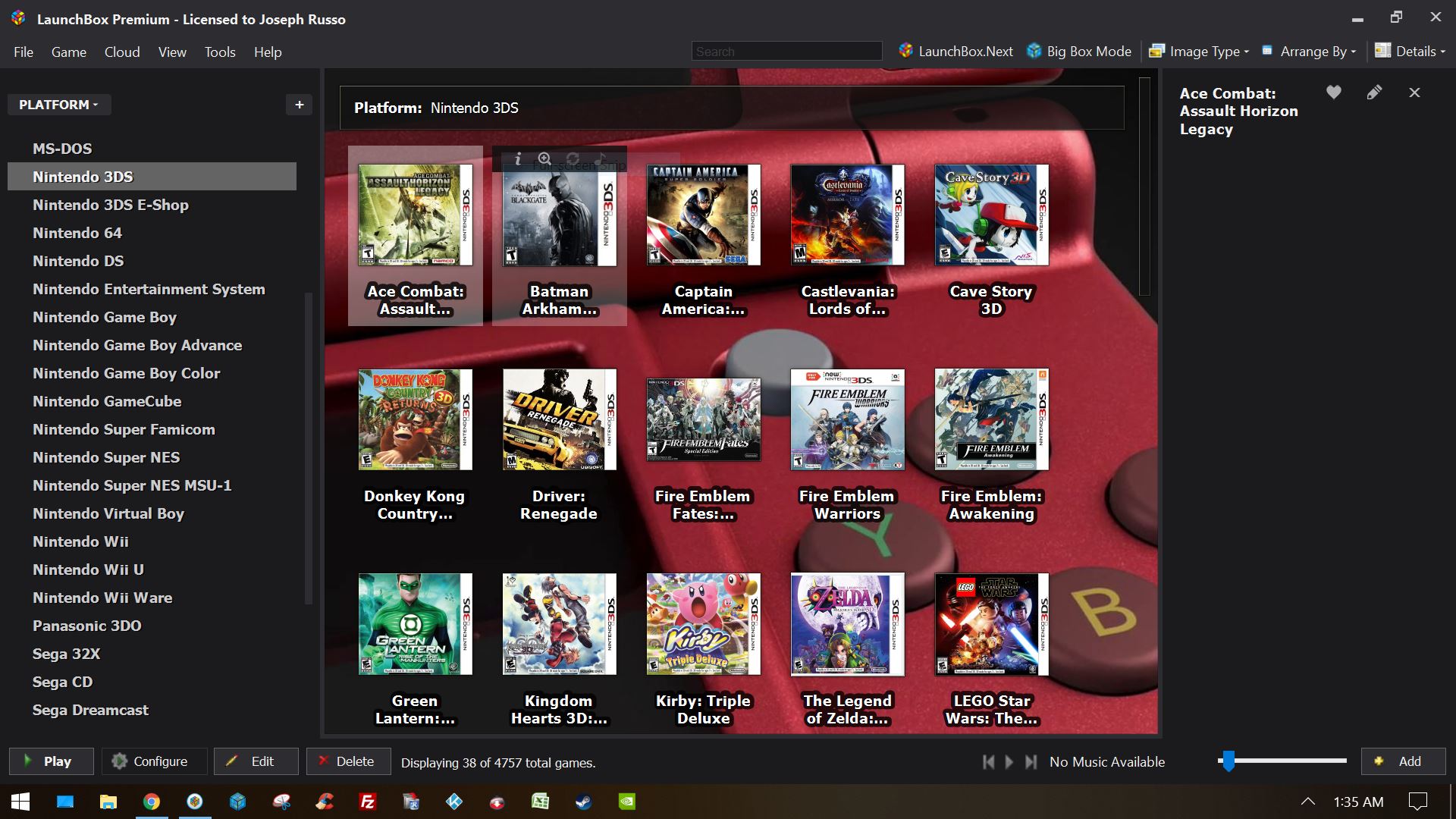
Task: Open the Tools menu
Action: click(220, 52)
